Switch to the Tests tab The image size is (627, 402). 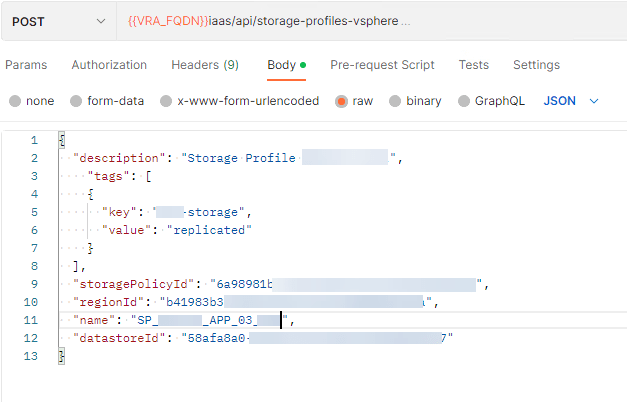pos(474,65)
